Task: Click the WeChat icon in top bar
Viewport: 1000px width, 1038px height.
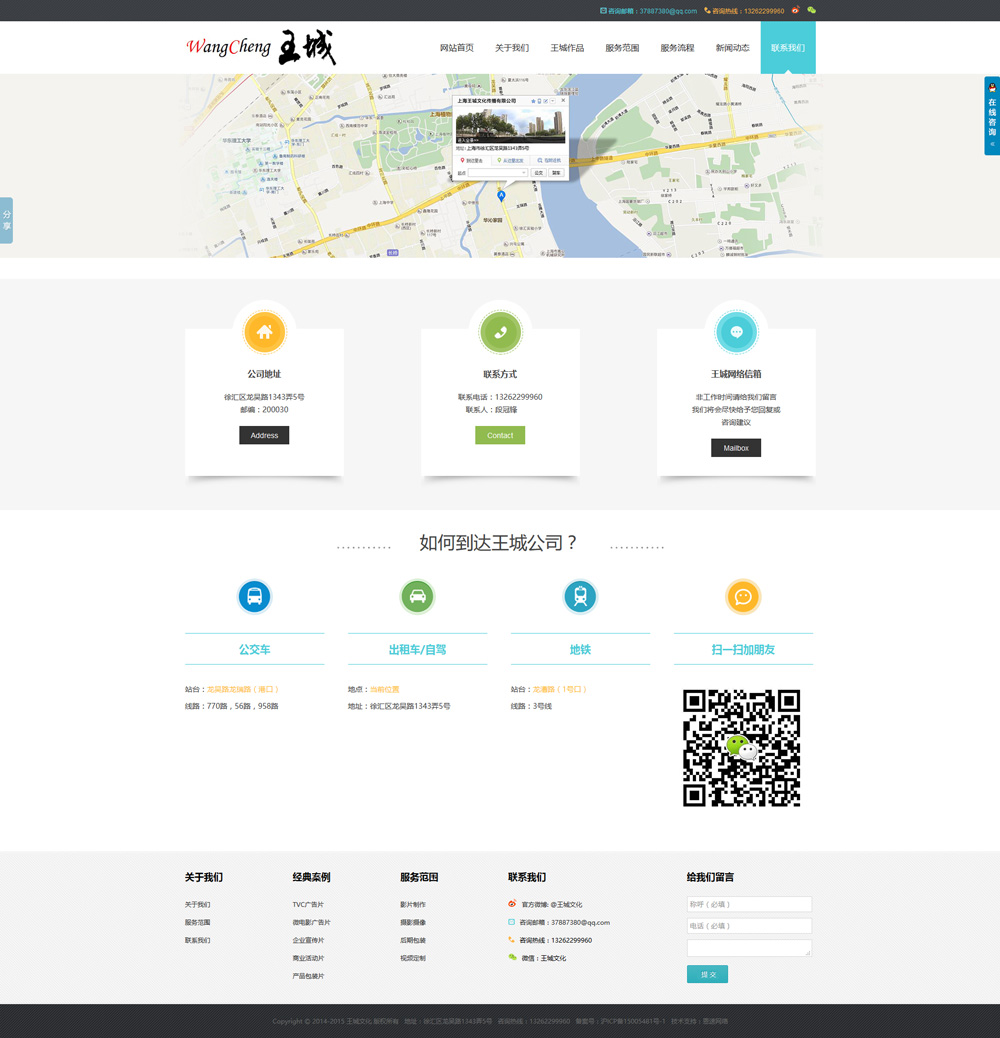Action: [x=811, y=10]
